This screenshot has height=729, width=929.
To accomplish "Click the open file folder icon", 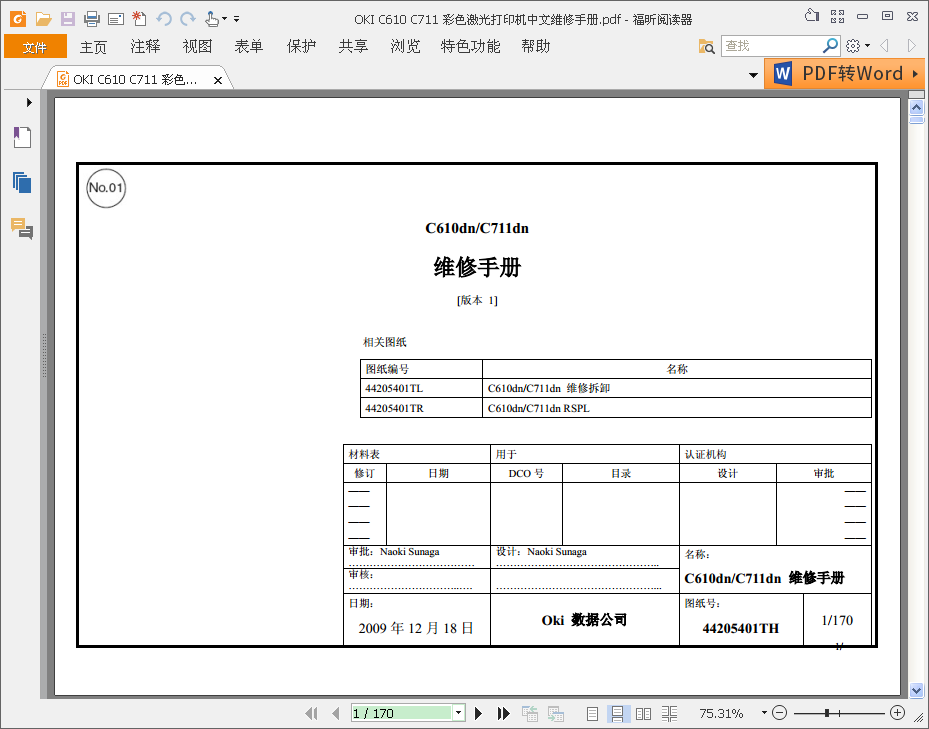I will point(43,19).
